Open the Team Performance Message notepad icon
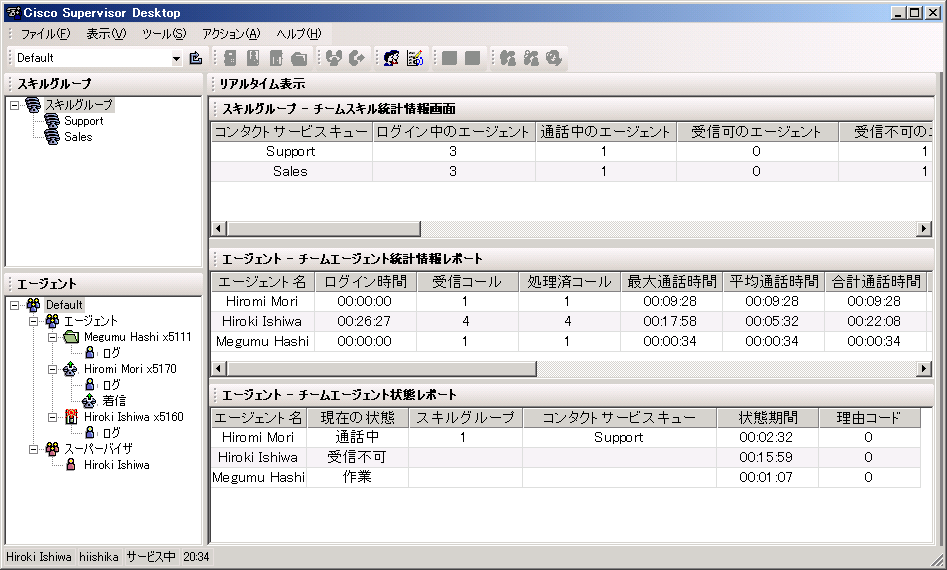This screenshot has width=947, height=570. point(415,58)
